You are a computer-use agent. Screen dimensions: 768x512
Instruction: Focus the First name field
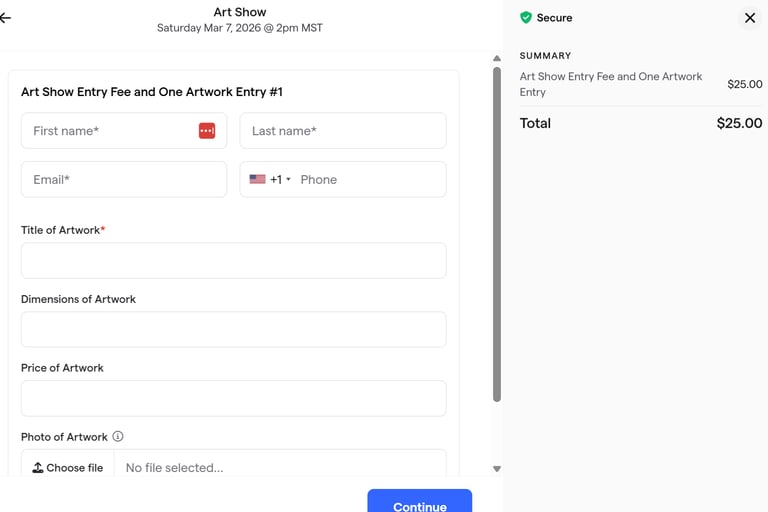(x=108, y=131)
